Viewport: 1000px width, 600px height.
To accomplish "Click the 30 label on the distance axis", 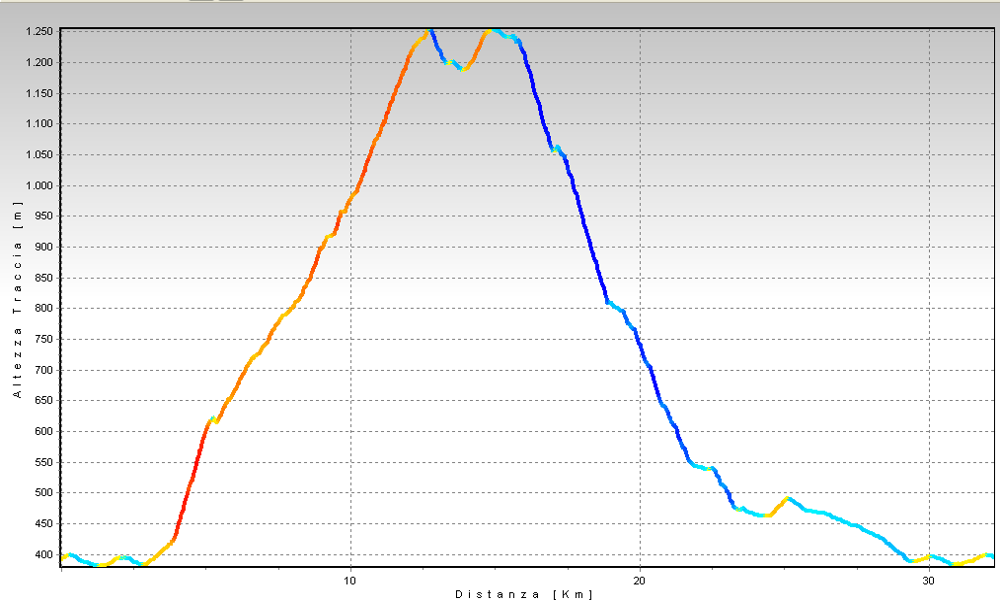I will pyautogui.click(x=929, y=580).
